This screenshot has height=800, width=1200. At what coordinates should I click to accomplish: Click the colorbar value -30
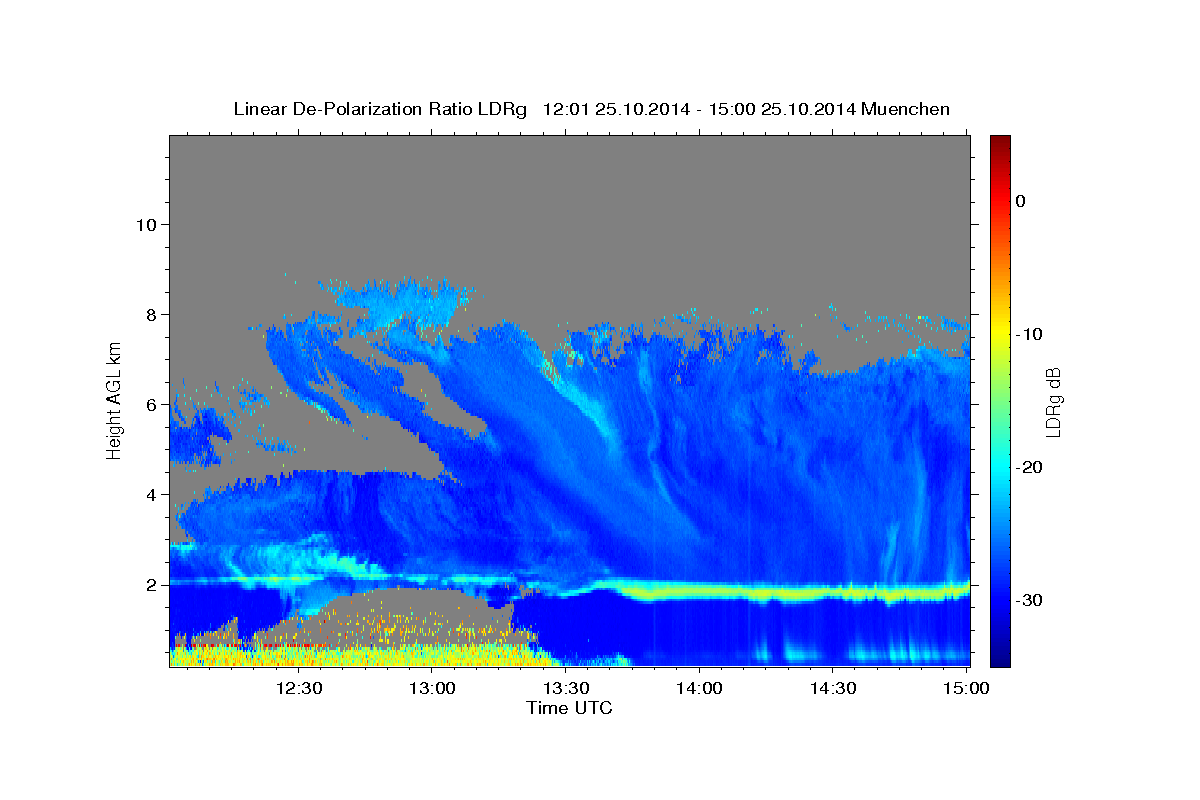(x=1029, y=600)
